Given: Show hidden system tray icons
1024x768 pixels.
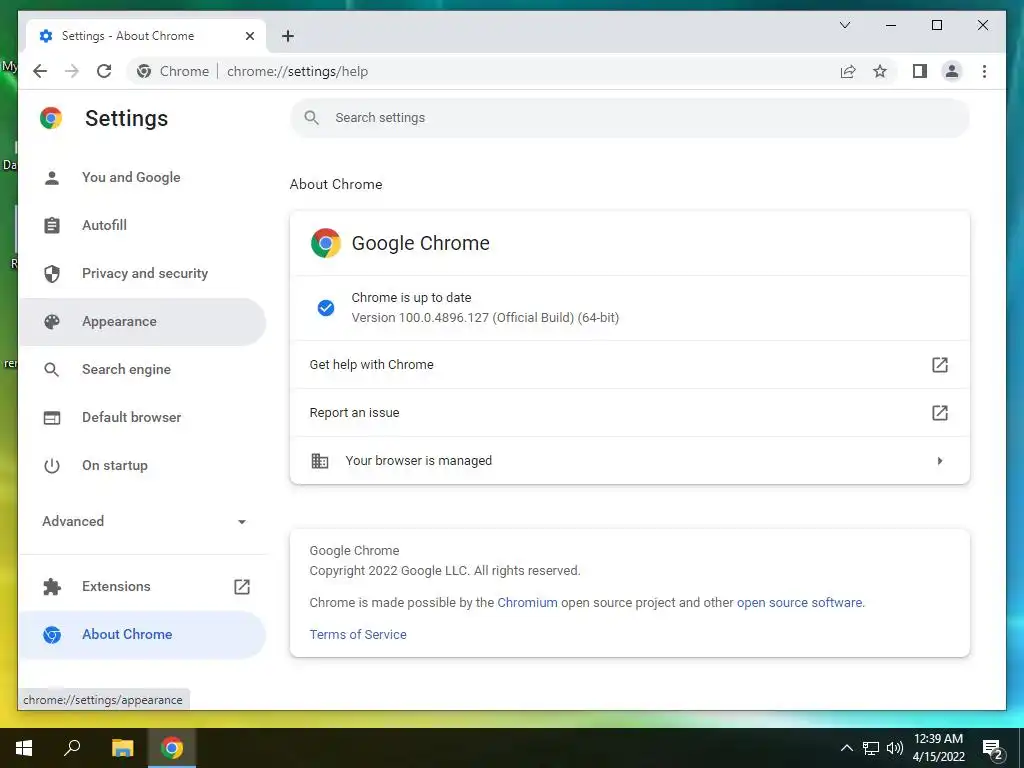Looking at the screenshot, I should coord(846,748).
